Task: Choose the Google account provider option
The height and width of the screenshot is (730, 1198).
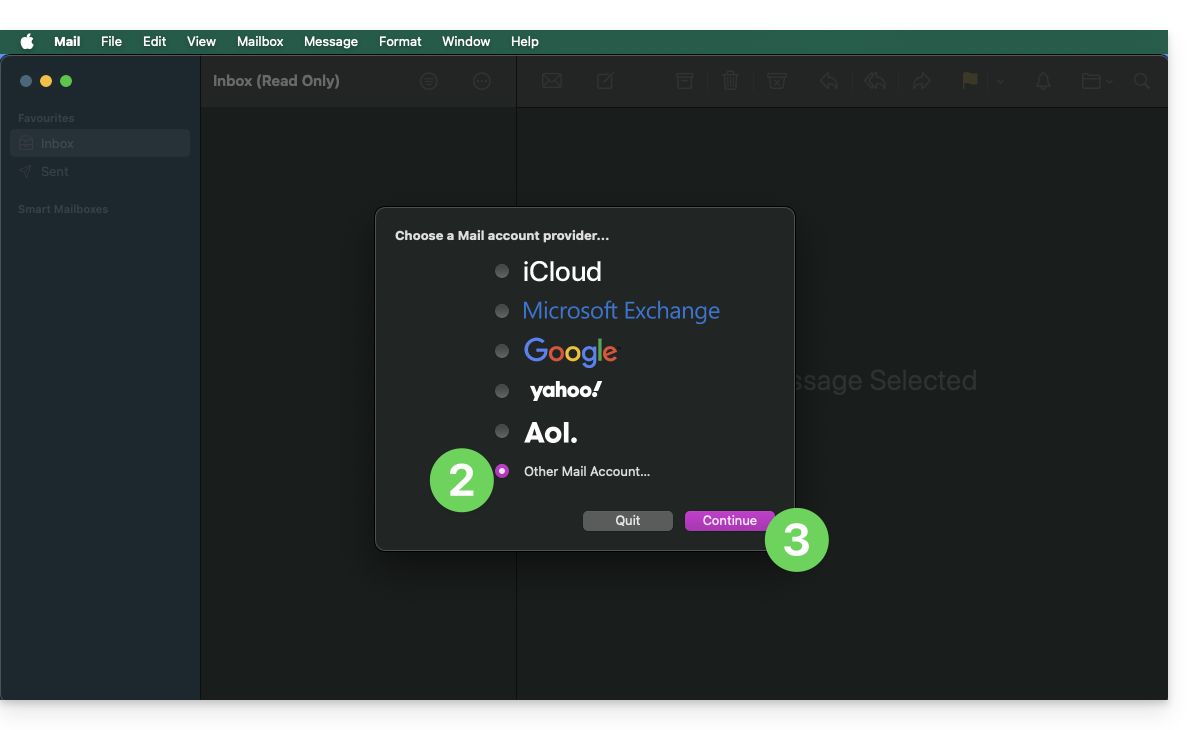Action: coord(502,351)
